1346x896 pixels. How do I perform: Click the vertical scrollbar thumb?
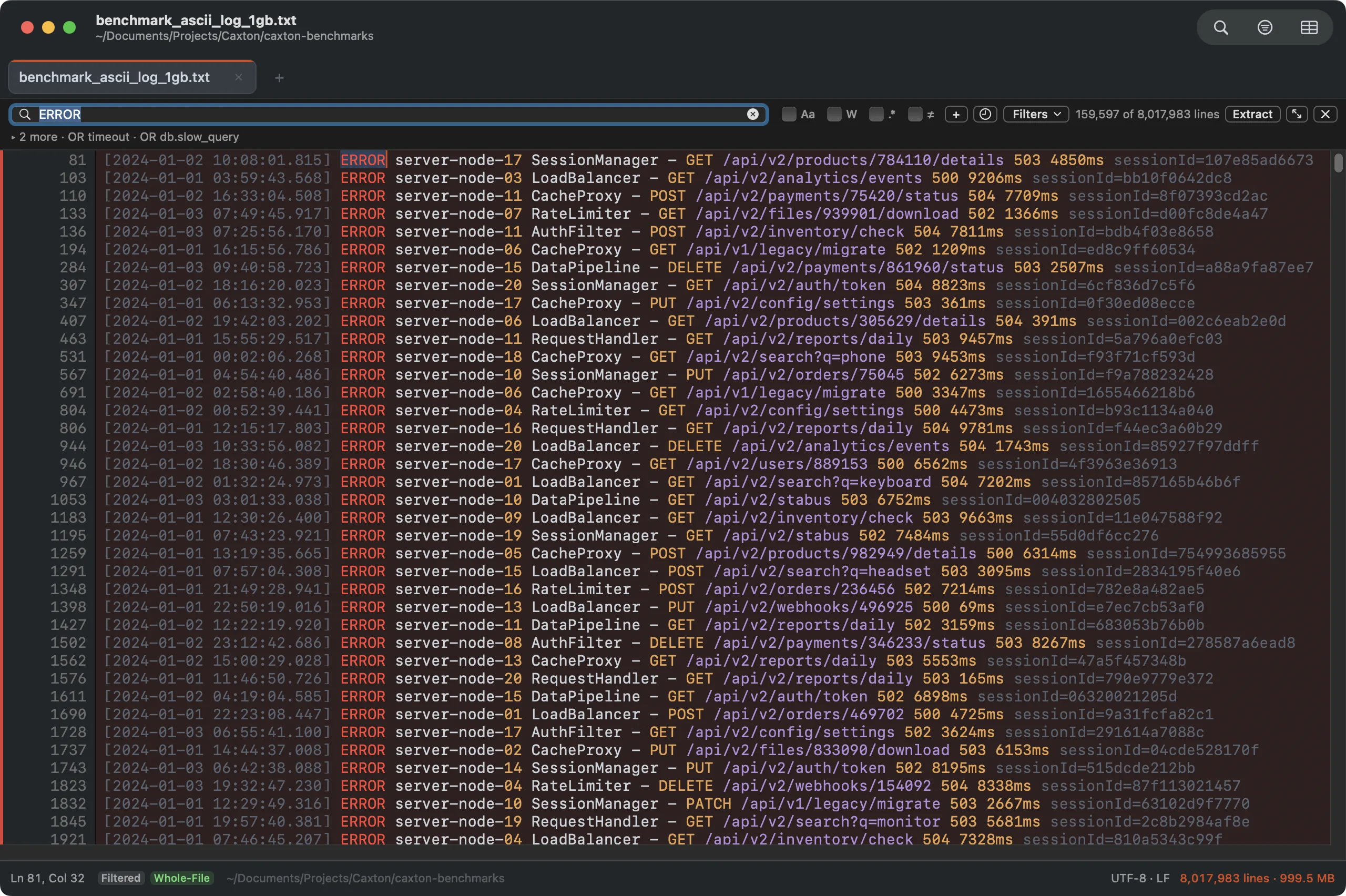pyautogui.click(x=1338, y=162)
